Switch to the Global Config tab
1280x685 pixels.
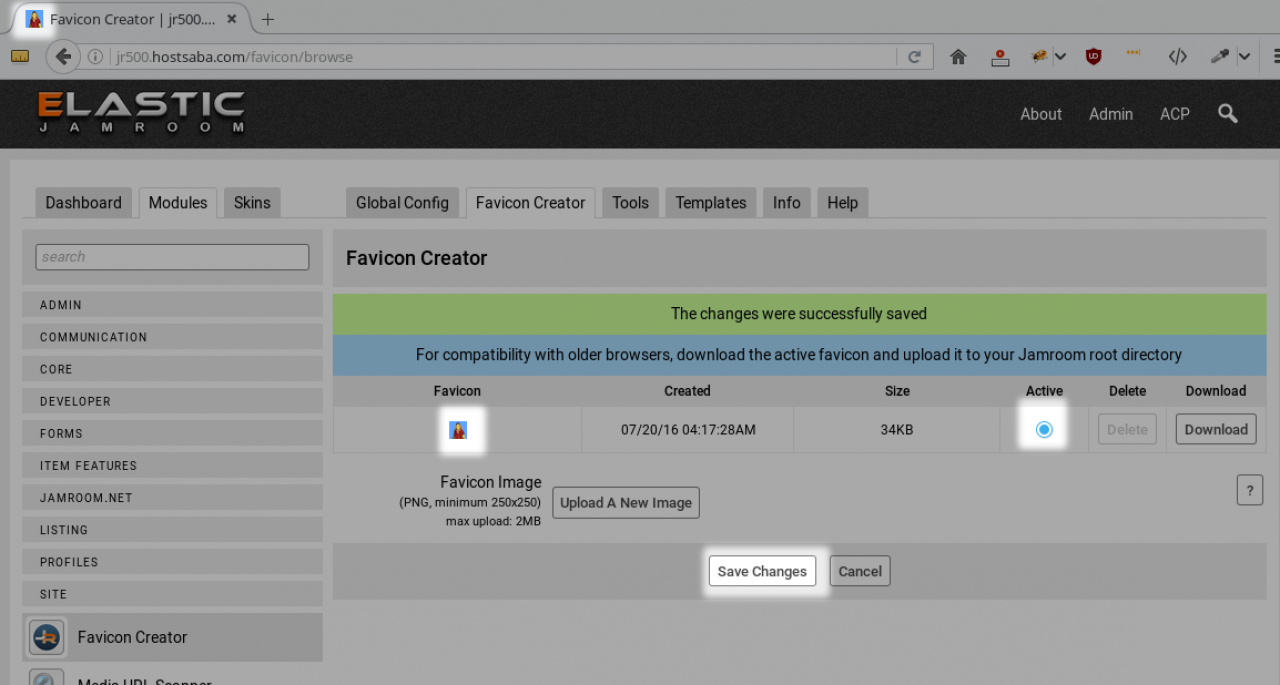point(402,203)
